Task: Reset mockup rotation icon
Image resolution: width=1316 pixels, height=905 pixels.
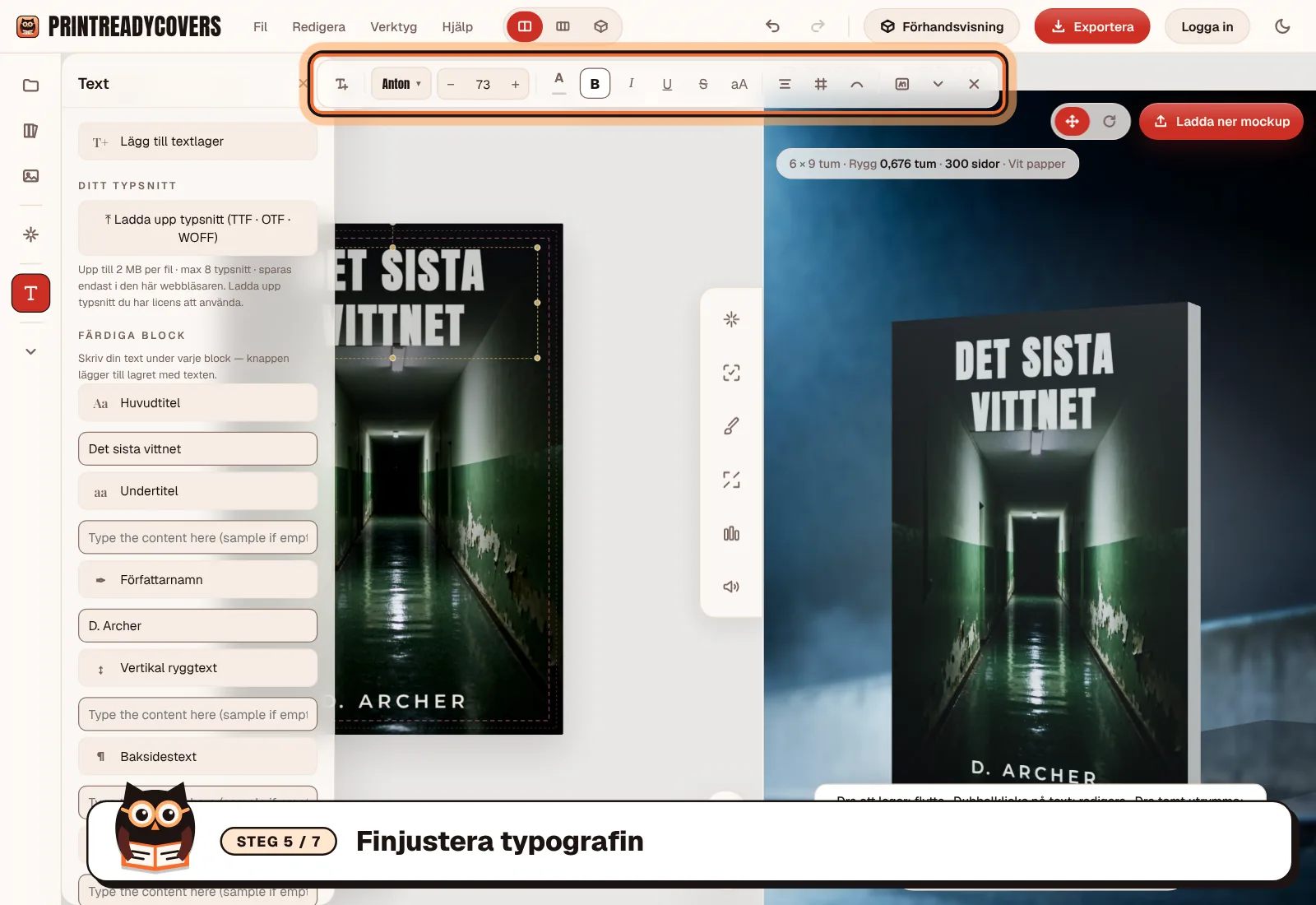Action: (x=1110, y=122)
